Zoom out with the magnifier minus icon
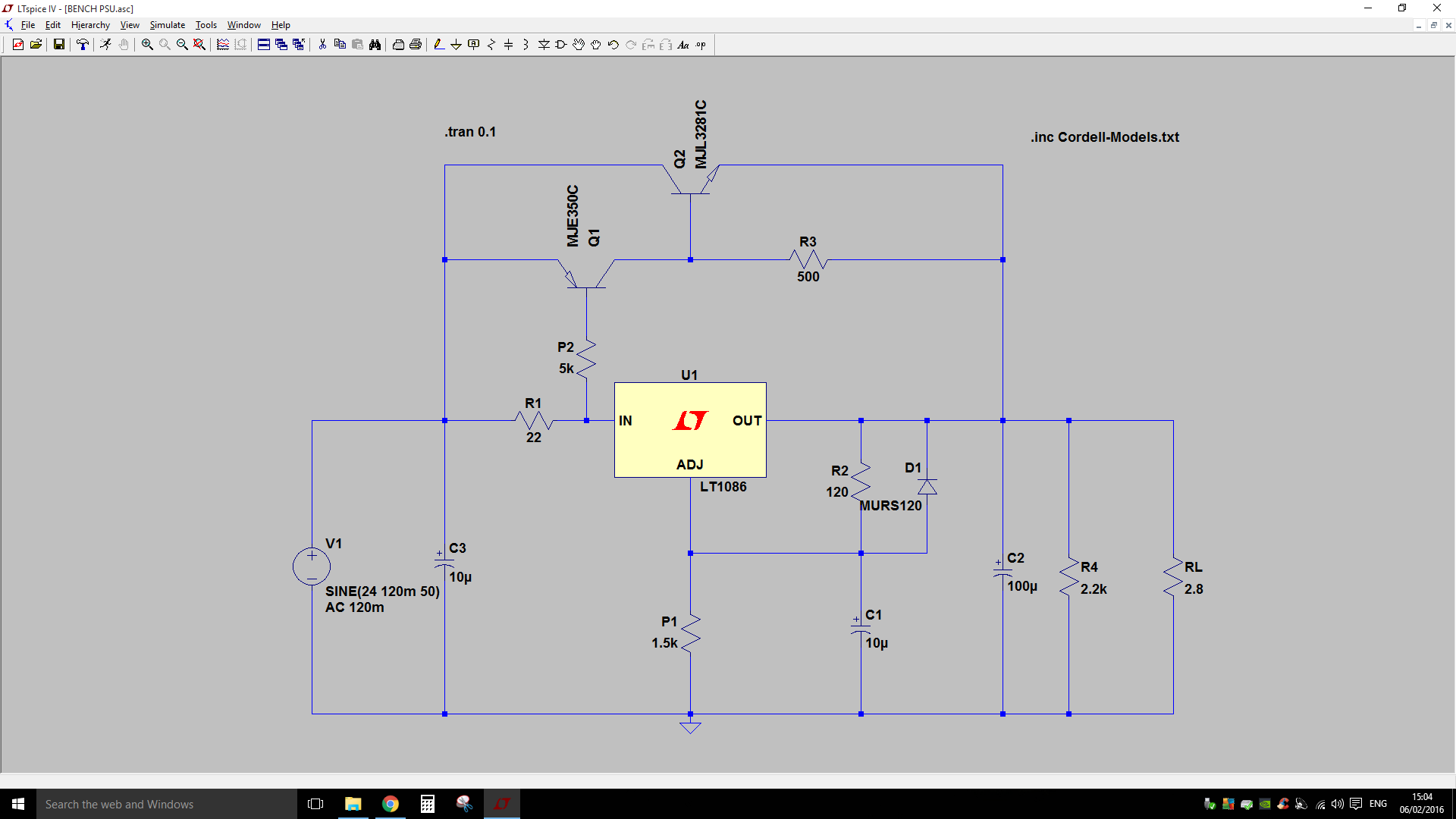 (182, 45)
